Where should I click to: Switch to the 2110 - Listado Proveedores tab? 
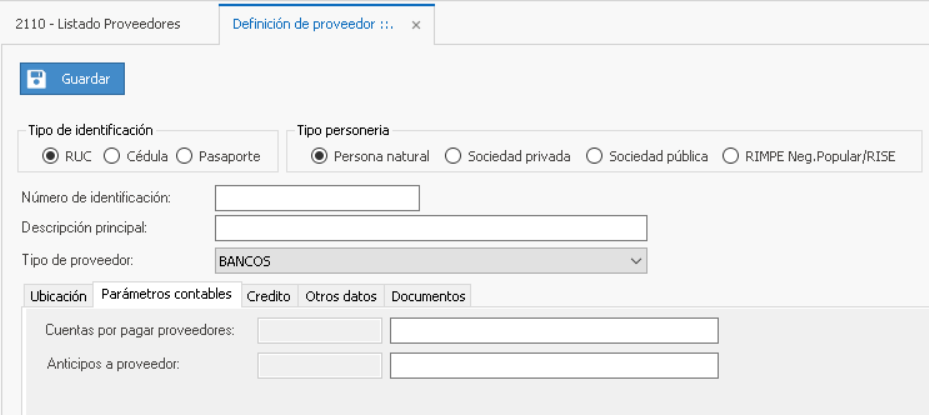[98, 24]
